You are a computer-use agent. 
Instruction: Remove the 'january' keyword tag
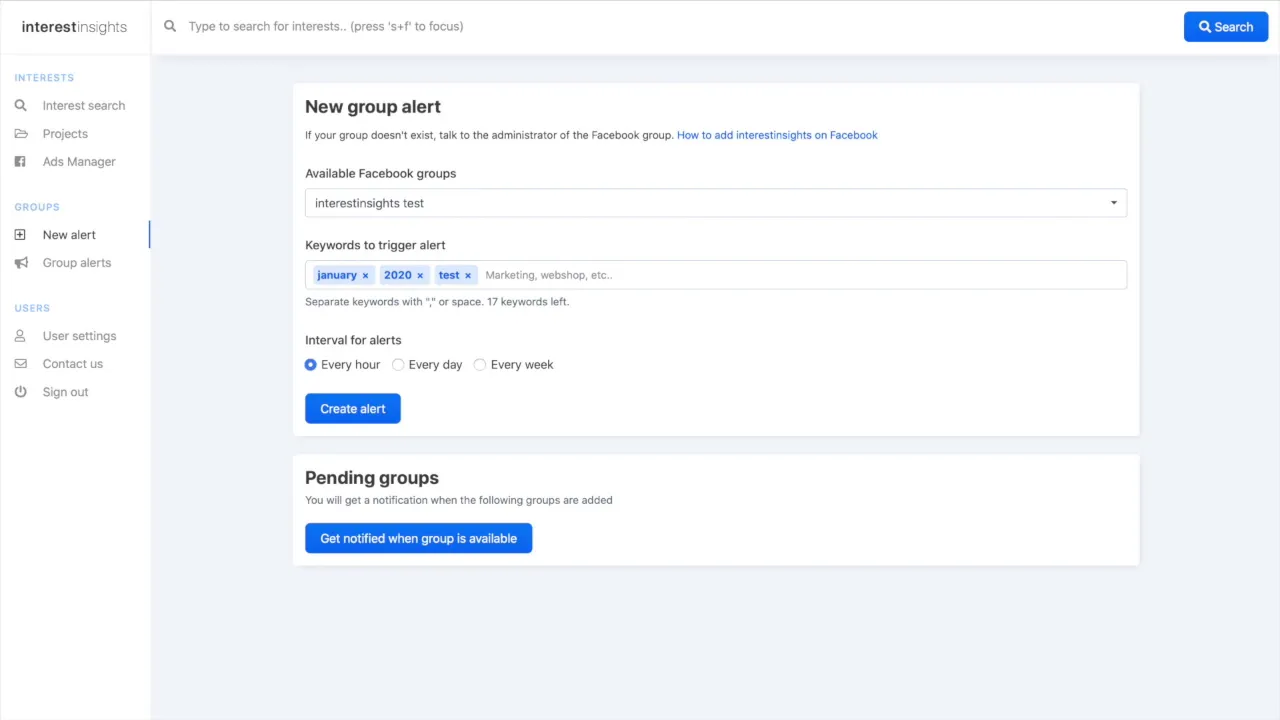click(x=365, y=275)
